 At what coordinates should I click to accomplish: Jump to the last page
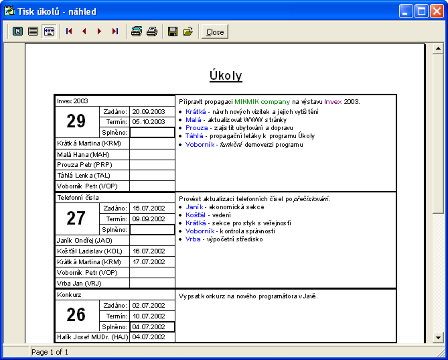pos(115,31)
